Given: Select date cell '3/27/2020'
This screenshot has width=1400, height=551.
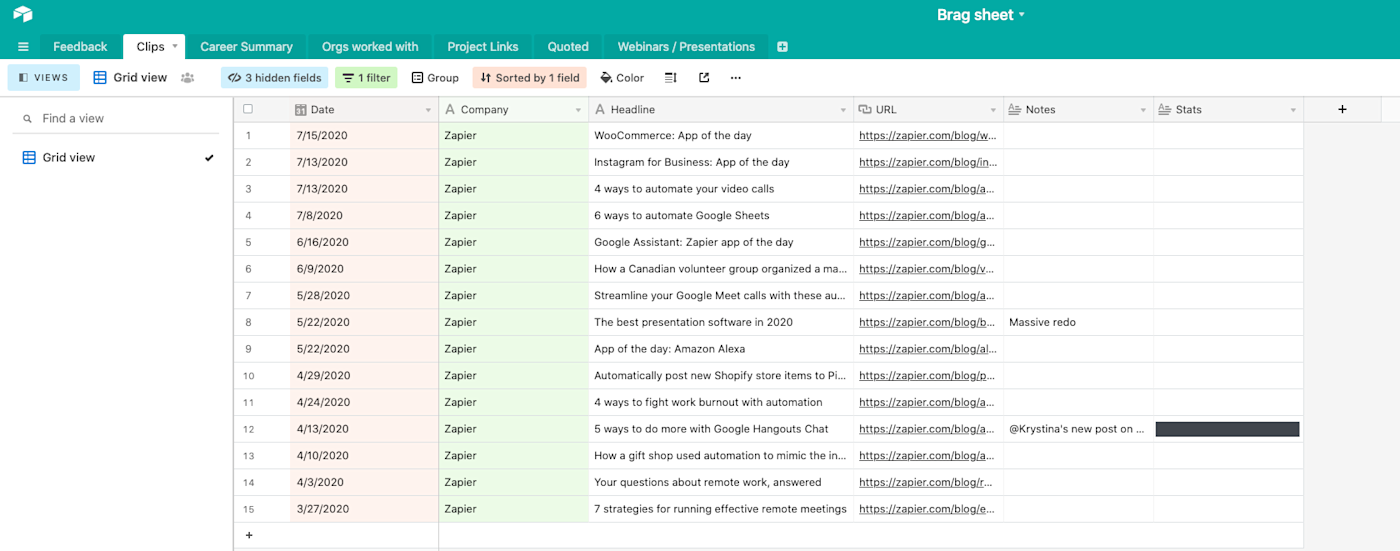Looking at the screenshot, I should pyautogui.click(x=364, y=509).
